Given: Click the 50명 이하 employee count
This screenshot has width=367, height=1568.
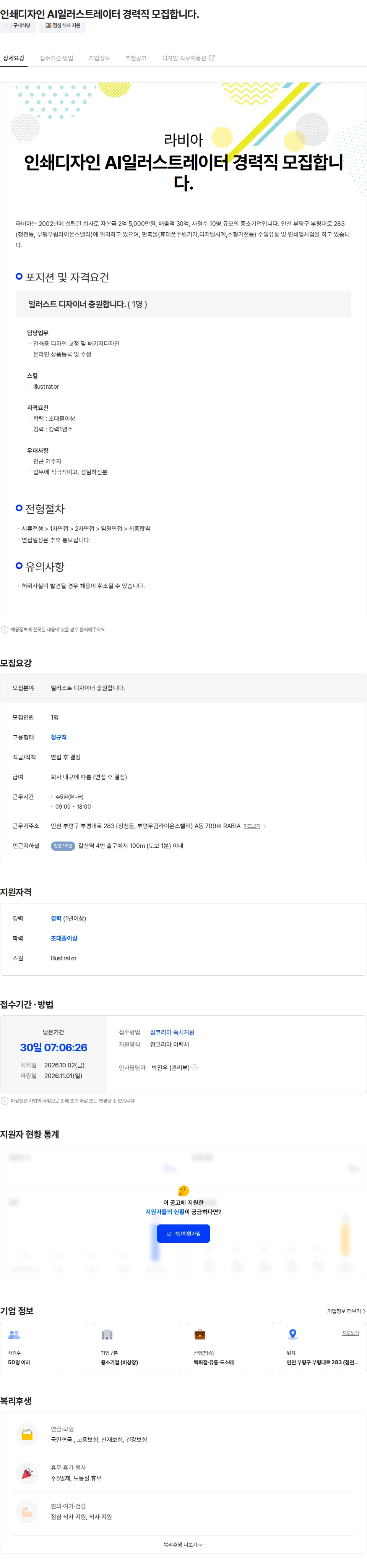Looking at the screenshot, I should (x=19, y=1362).
